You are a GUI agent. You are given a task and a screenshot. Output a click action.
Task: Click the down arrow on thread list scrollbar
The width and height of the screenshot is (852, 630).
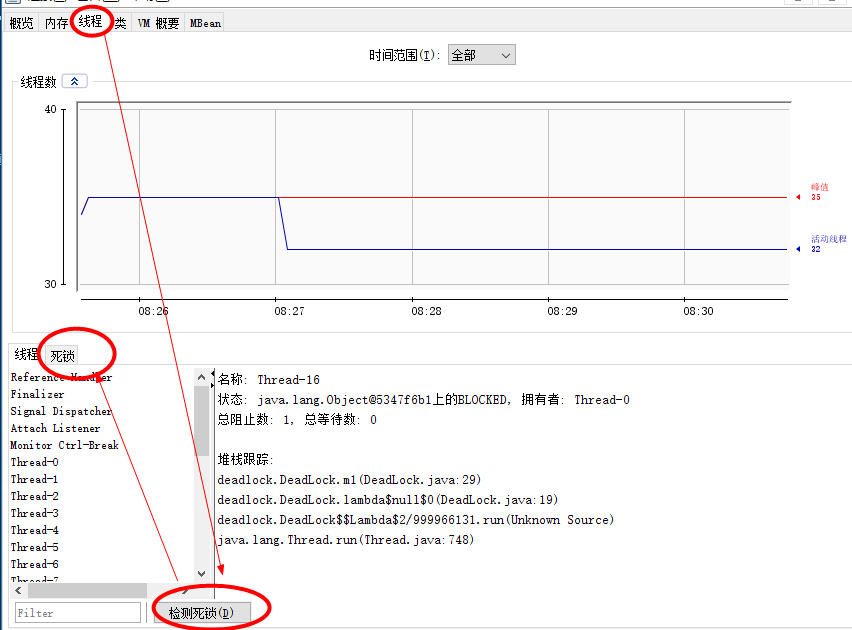[202, 571]
